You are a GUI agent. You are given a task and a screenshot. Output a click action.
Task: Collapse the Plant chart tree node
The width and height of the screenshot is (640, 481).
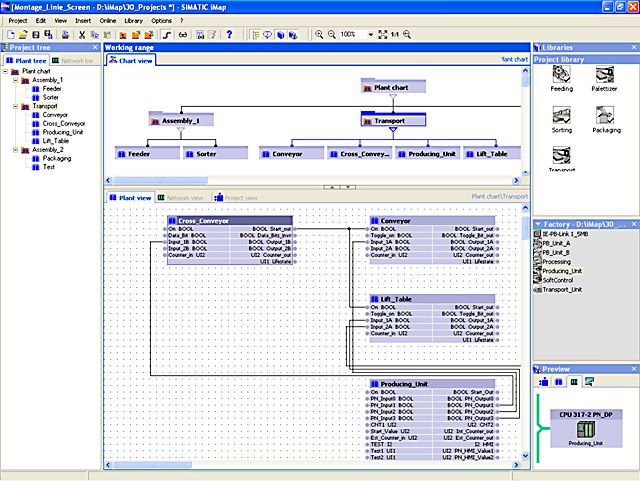click(x=5, y=71)
